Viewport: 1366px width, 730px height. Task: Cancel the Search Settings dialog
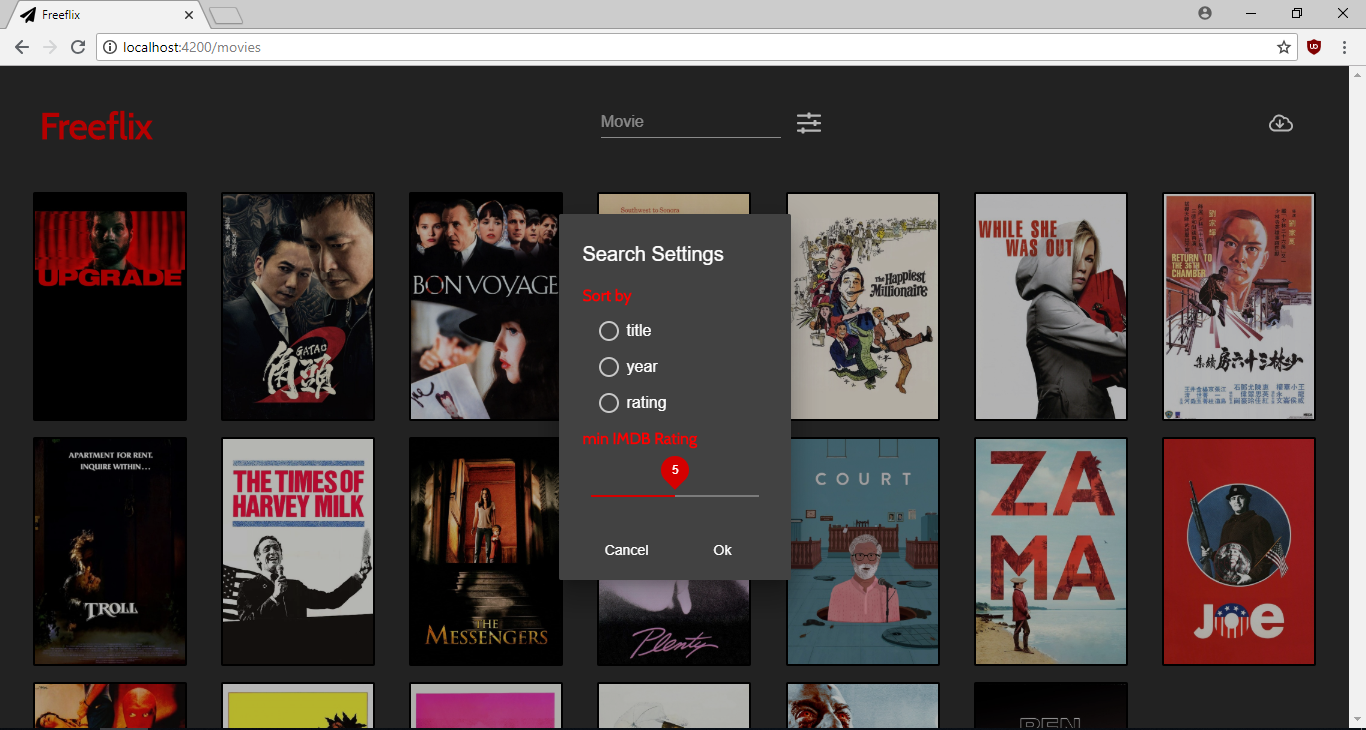(627, 550)
